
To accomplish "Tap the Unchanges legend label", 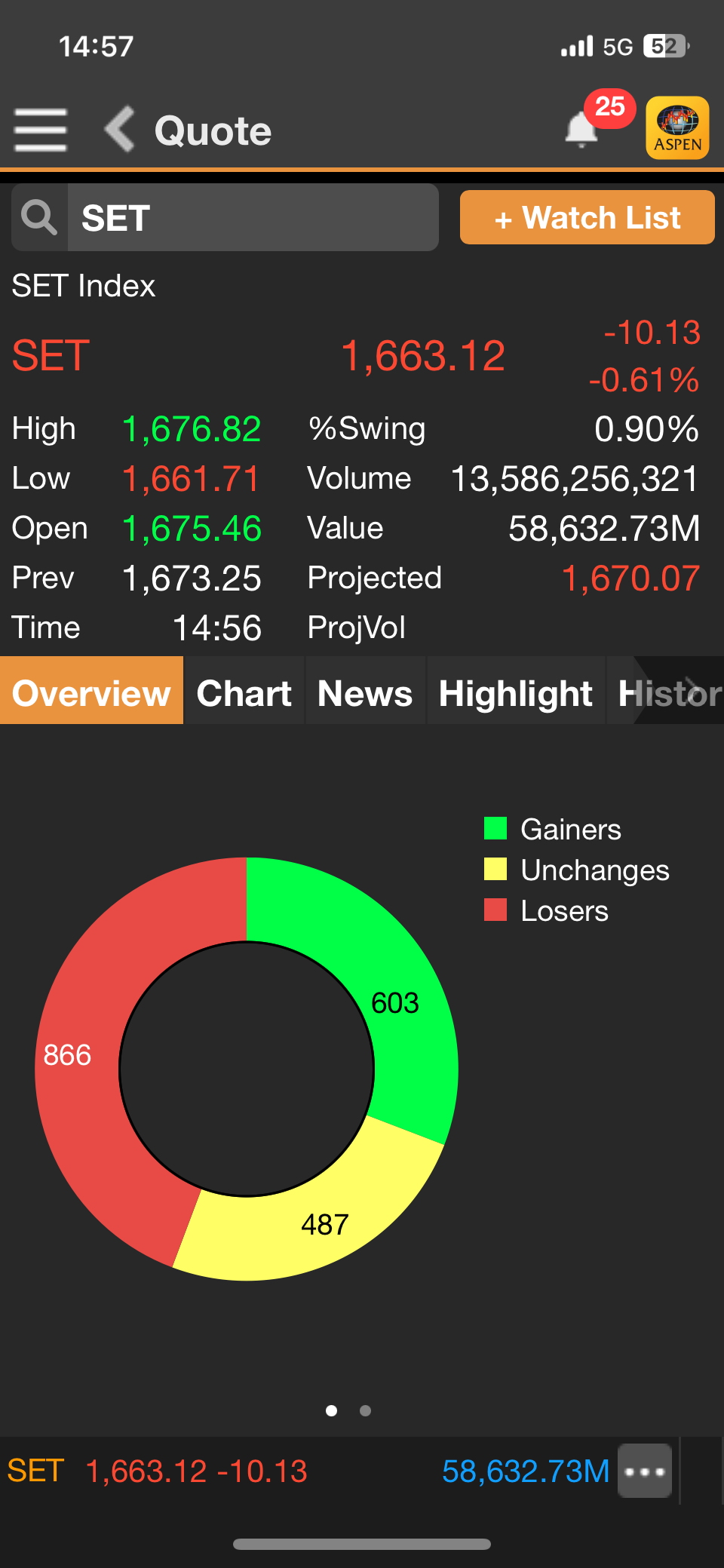I will pos(595,870).
